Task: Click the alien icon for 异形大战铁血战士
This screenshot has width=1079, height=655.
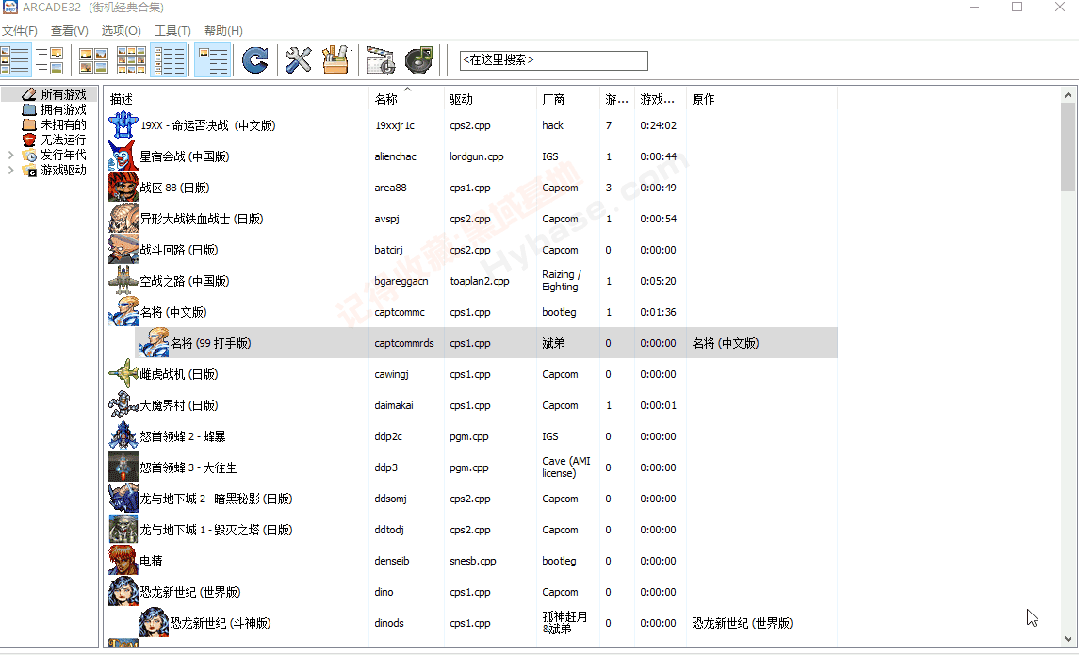Action: point(123,218)
